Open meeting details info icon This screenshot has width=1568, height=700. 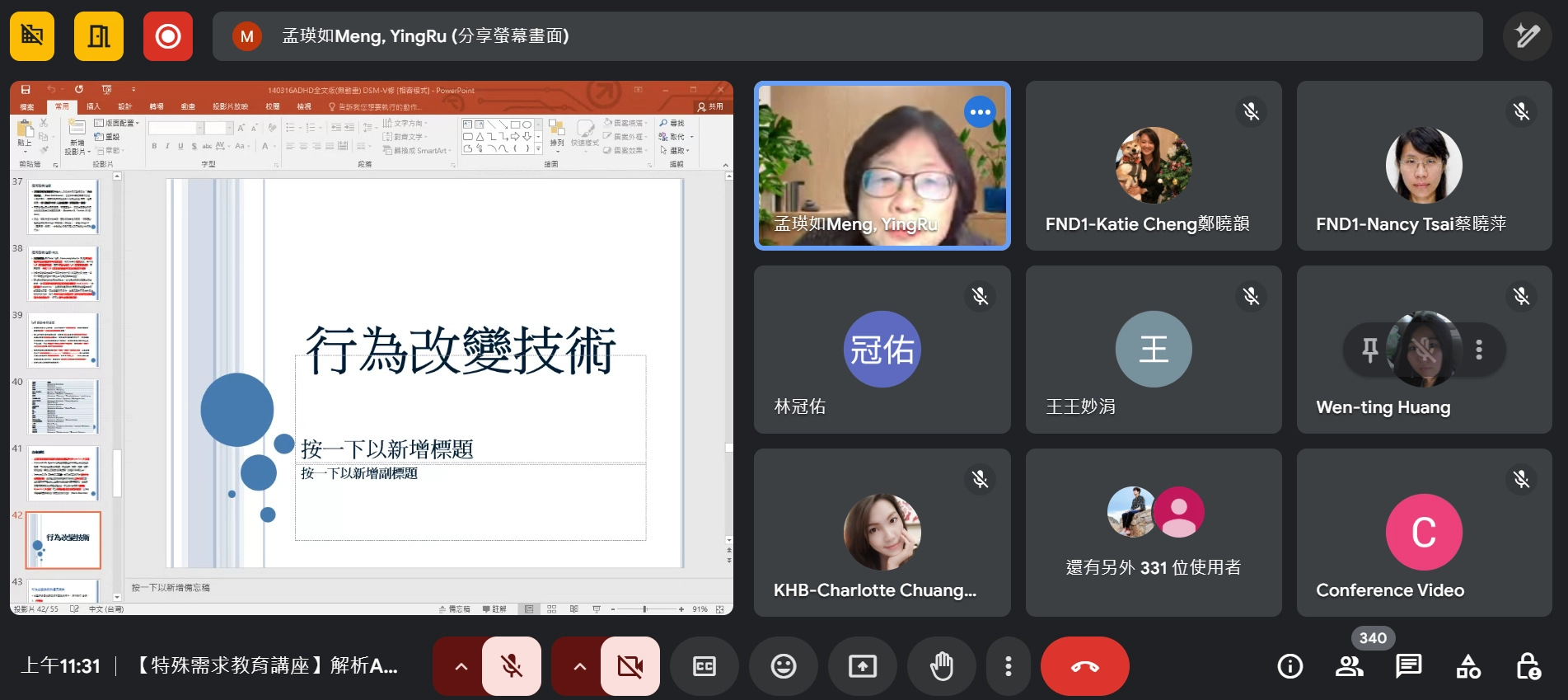1290,666
